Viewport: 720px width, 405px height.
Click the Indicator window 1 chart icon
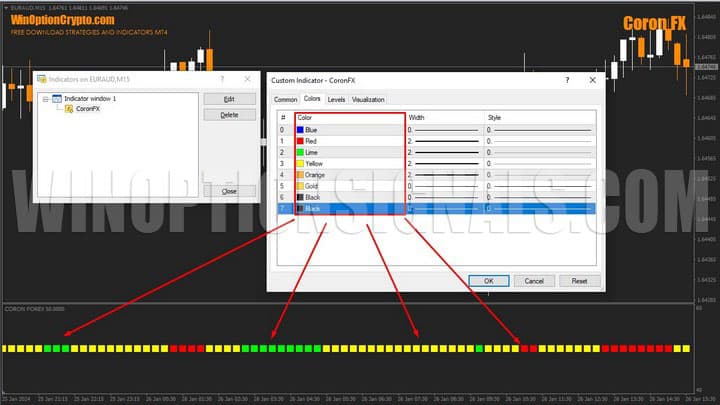pyautogui.click(x=57, y=99)
